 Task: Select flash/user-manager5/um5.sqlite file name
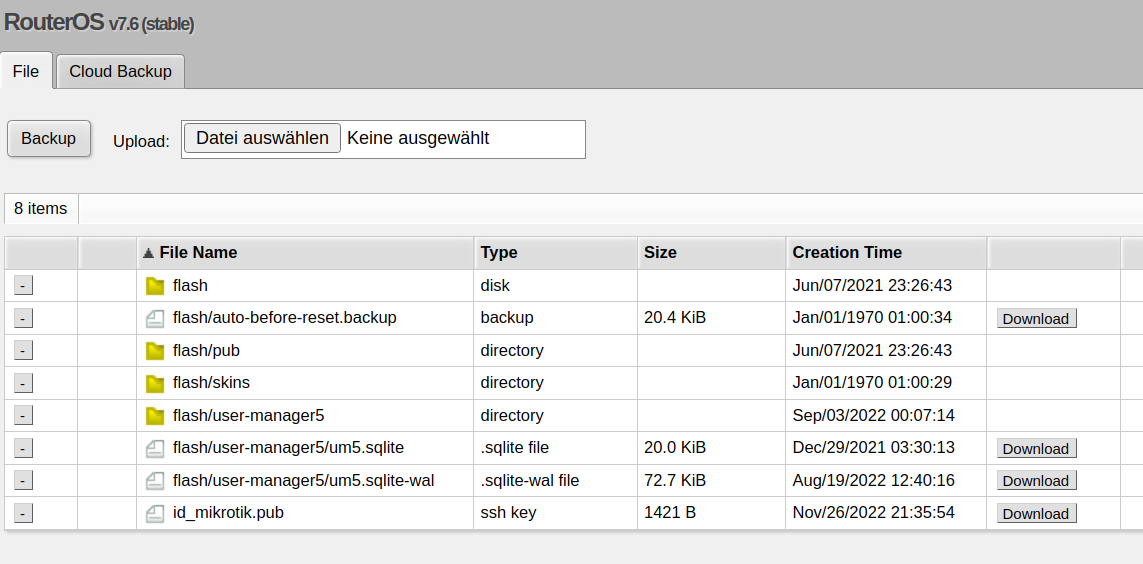(289, 447)
